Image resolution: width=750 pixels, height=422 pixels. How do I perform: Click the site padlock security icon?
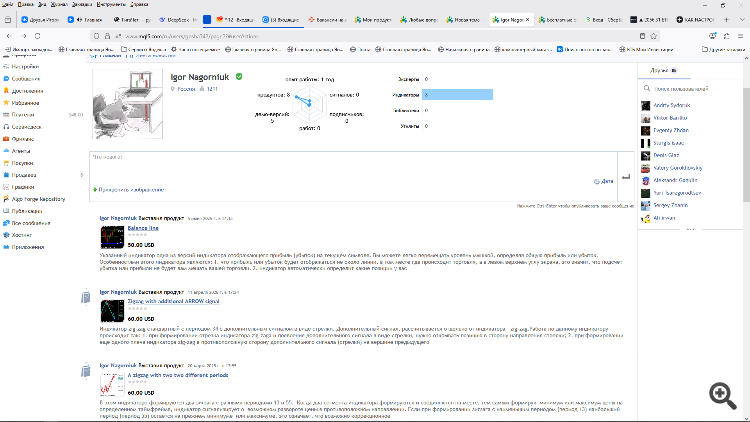click(108, 36)
